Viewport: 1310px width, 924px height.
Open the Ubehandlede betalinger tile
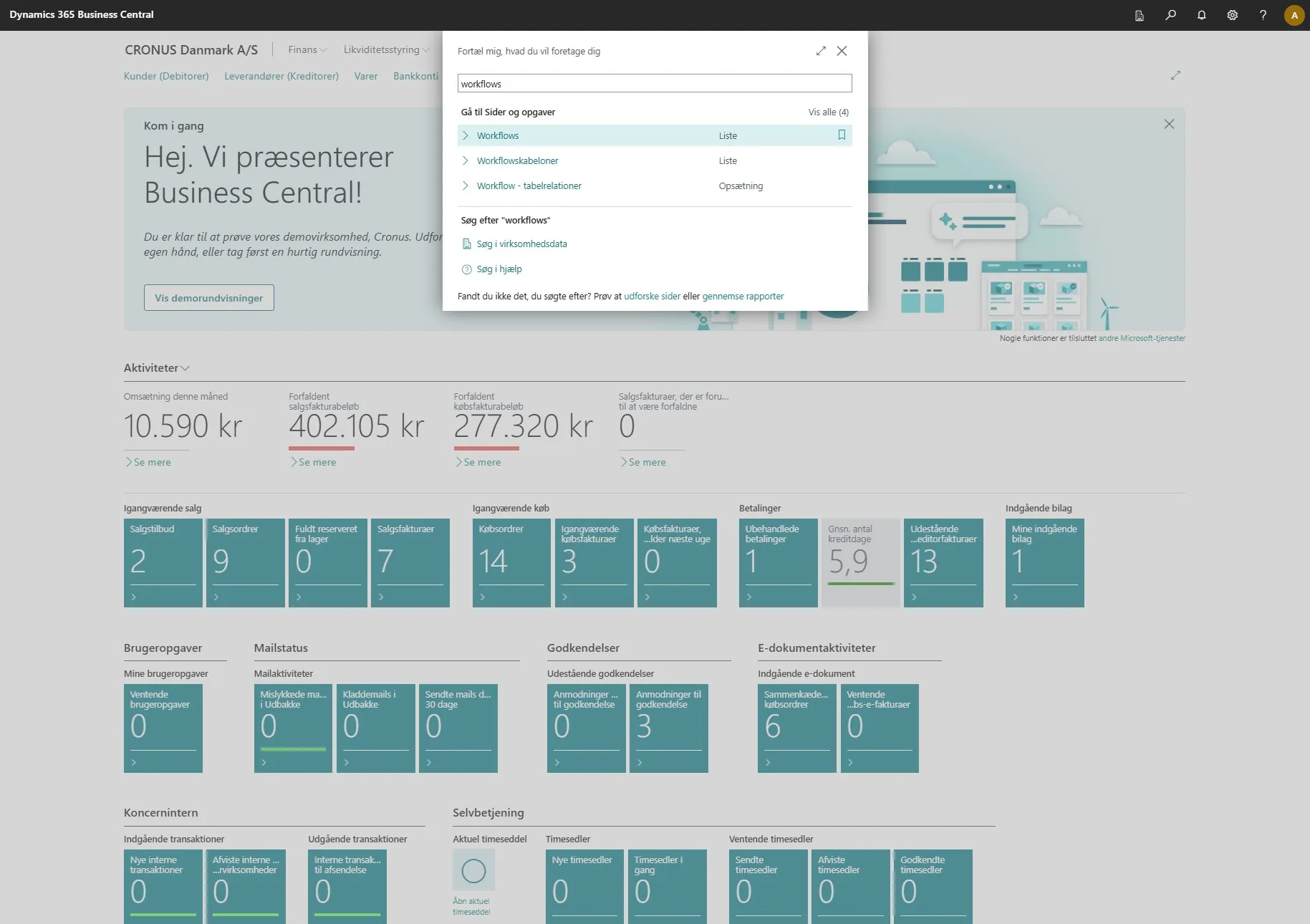(x=779, y=563)
